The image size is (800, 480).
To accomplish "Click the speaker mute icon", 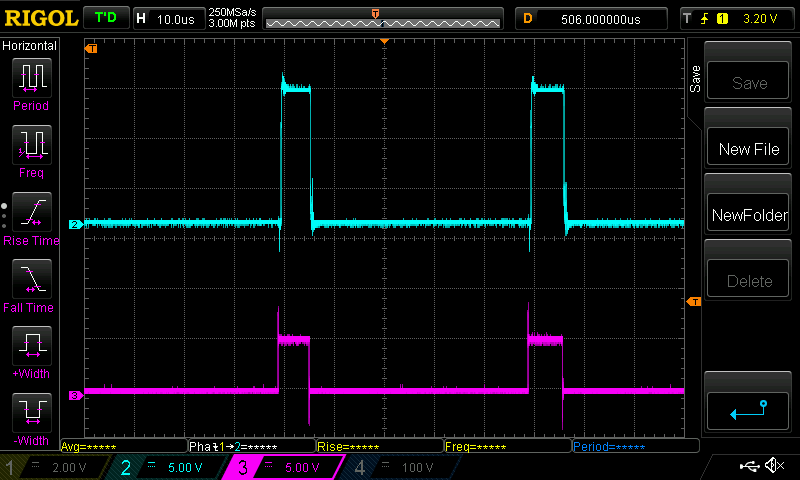I will [773, 466].
